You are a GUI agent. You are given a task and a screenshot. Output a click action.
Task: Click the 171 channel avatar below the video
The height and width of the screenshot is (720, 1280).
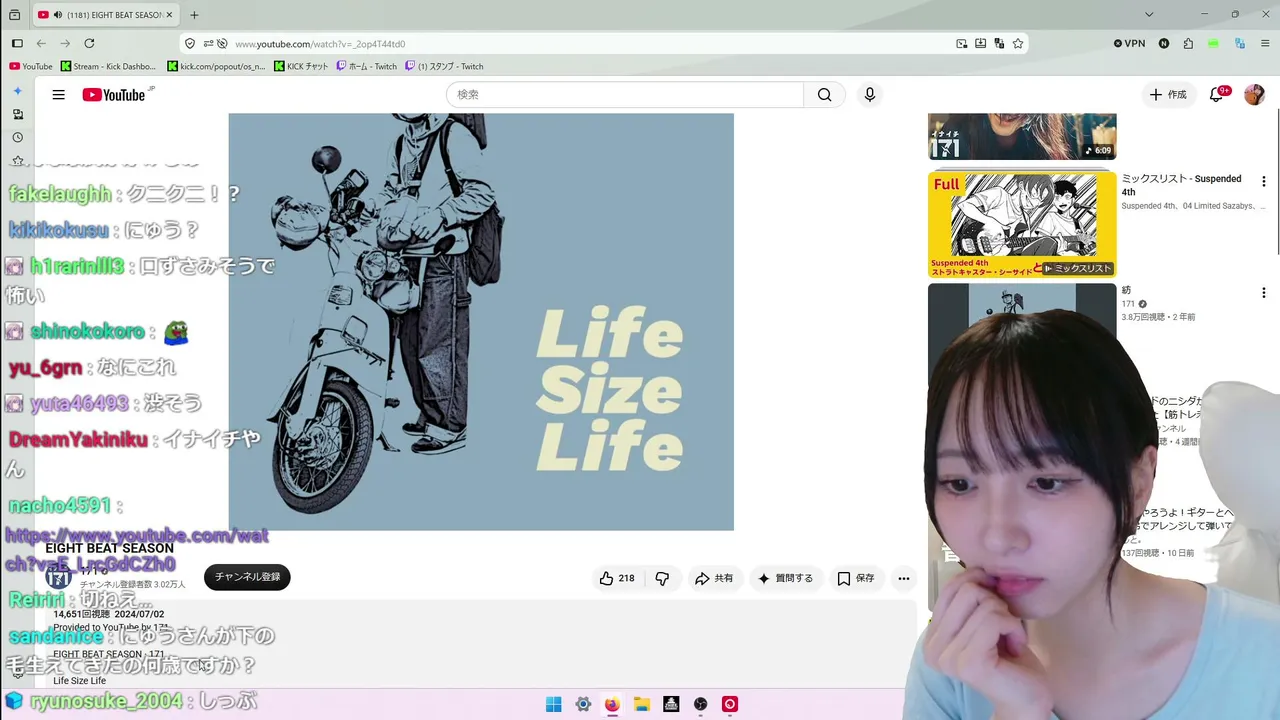coord(58,577)
